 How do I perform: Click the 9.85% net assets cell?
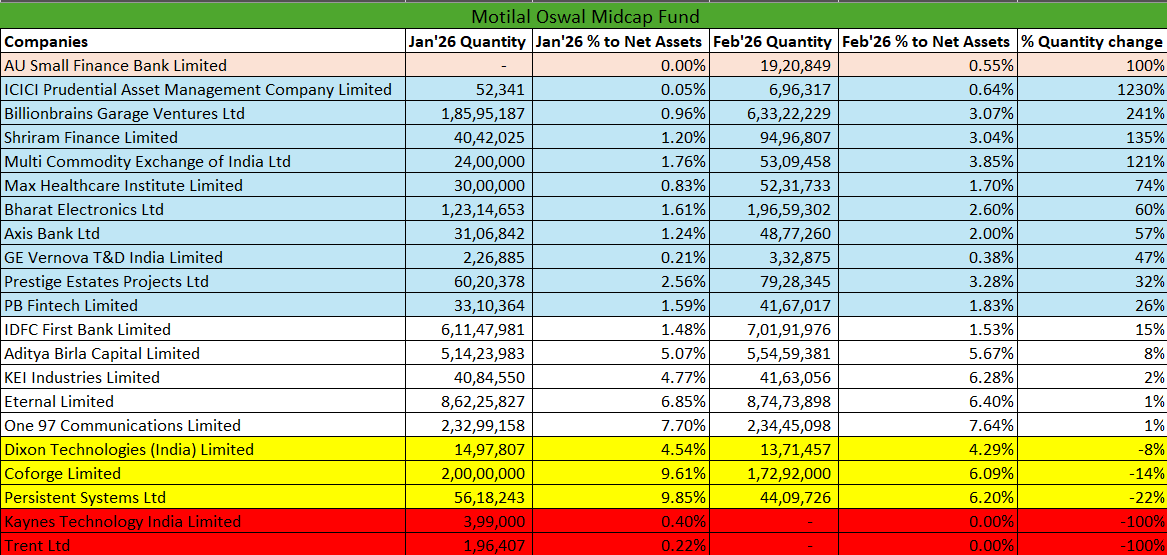621,497
